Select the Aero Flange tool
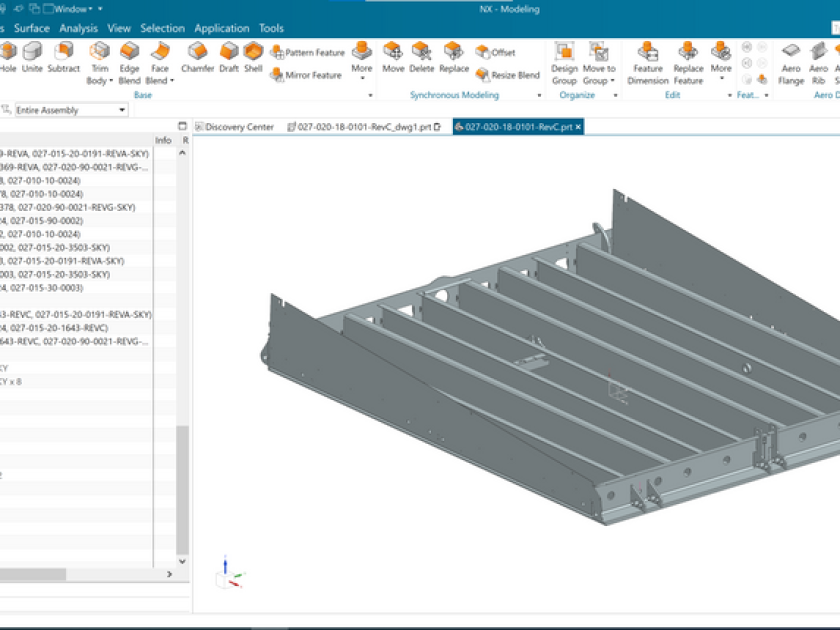 pos(791,63)
